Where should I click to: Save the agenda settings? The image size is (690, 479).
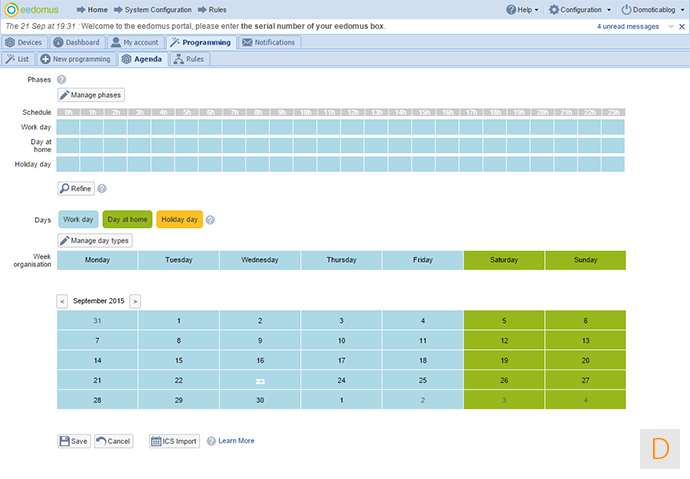pyautogui.click(x=74, y=441)
